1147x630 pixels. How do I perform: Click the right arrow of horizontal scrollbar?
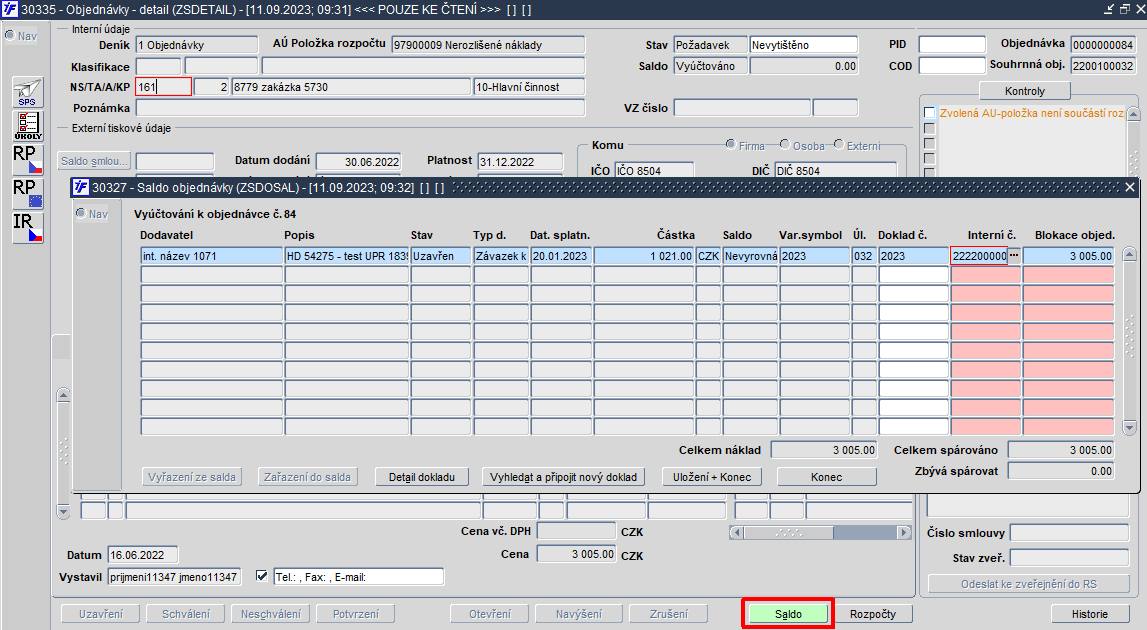[x=904, y=532]
